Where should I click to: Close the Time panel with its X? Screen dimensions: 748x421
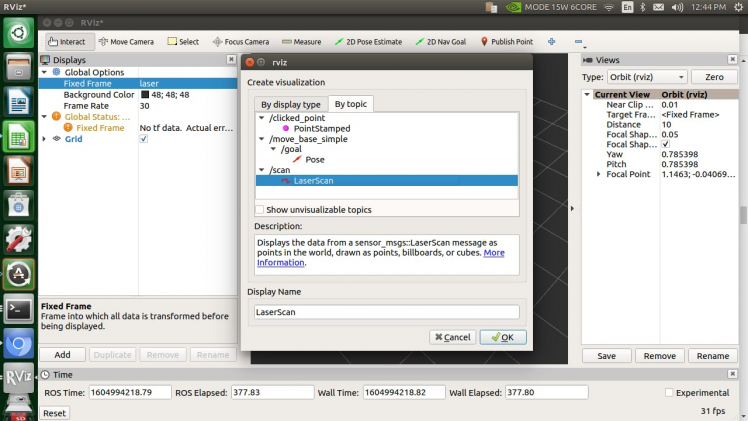(732, 374)
